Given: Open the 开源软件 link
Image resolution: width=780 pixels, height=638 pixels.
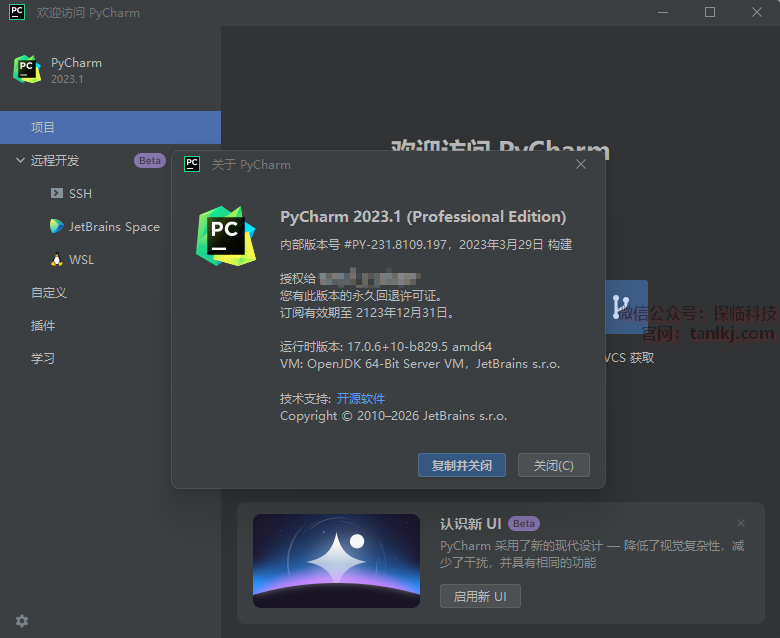Looking at the screenshot, I should 360,399.
